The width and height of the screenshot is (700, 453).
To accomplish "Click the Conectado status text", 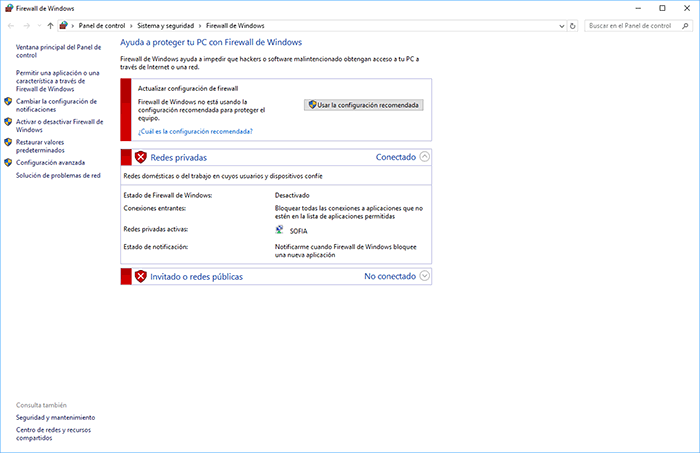I will [x=396, y=157].
